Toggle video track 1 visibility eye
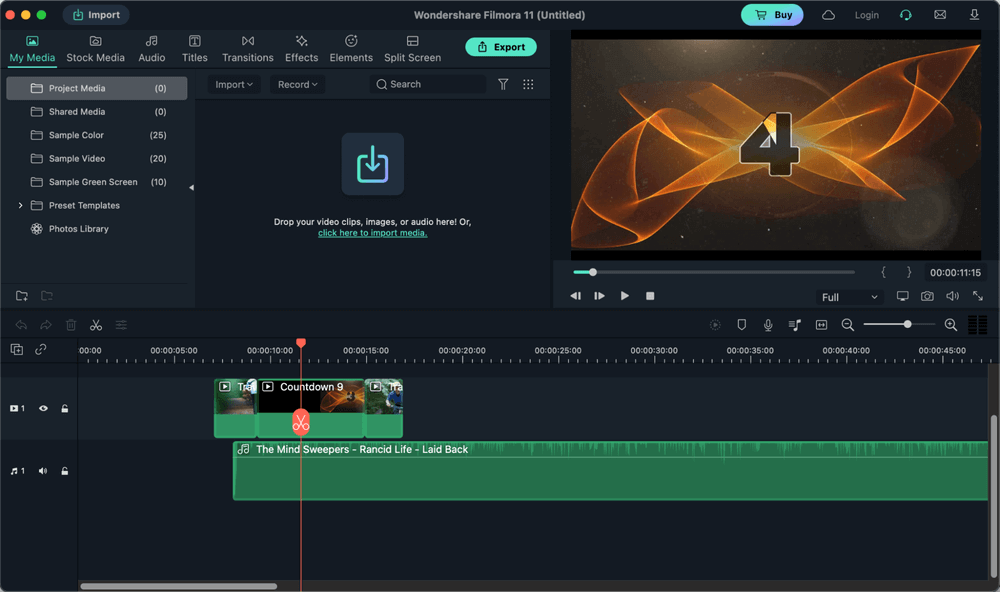The width and height of the screenshot is (1000, 592). pos(43,408)
